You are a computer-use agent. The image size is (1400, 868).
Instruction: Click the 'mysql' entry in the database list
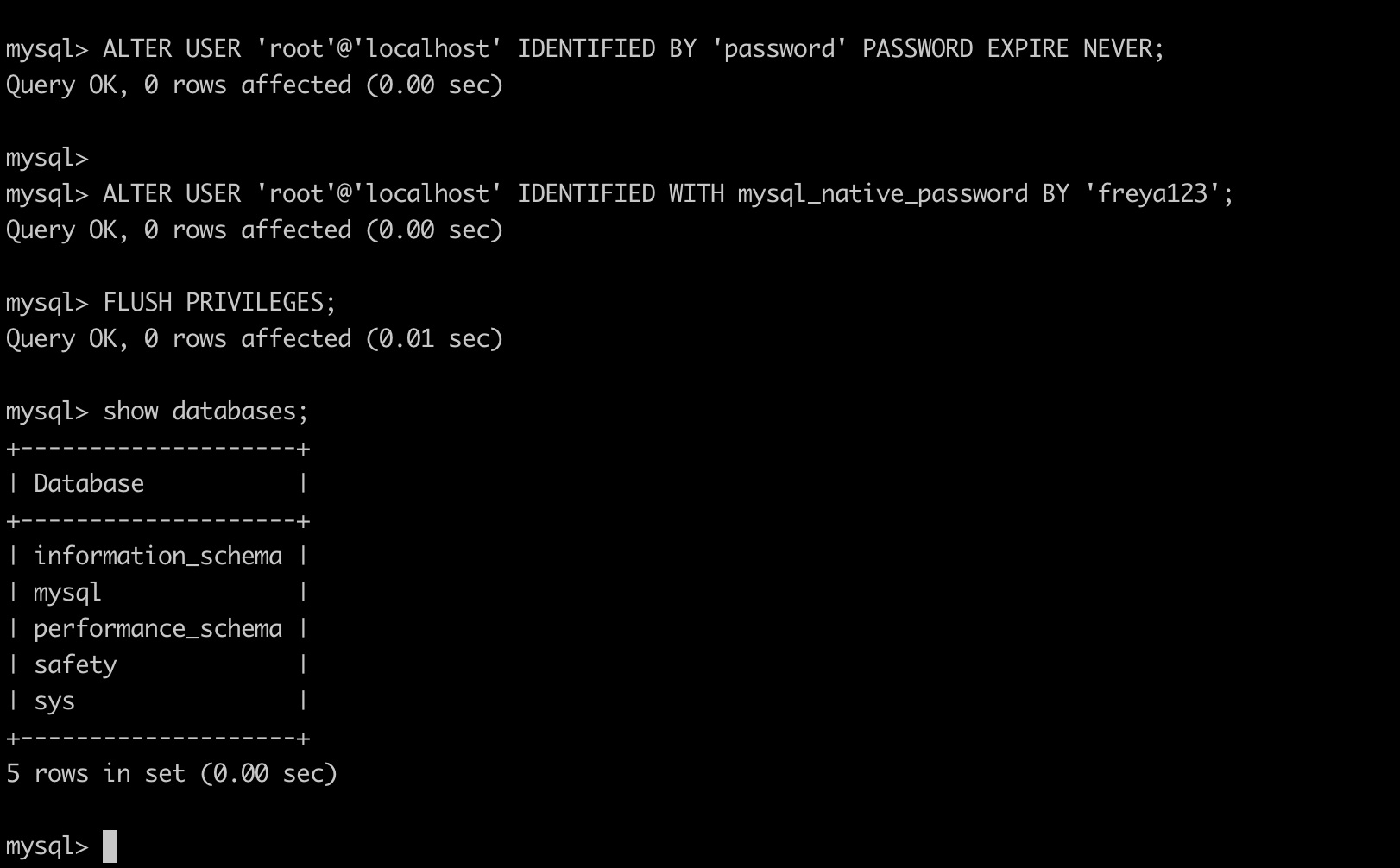(x=67, y=593)
